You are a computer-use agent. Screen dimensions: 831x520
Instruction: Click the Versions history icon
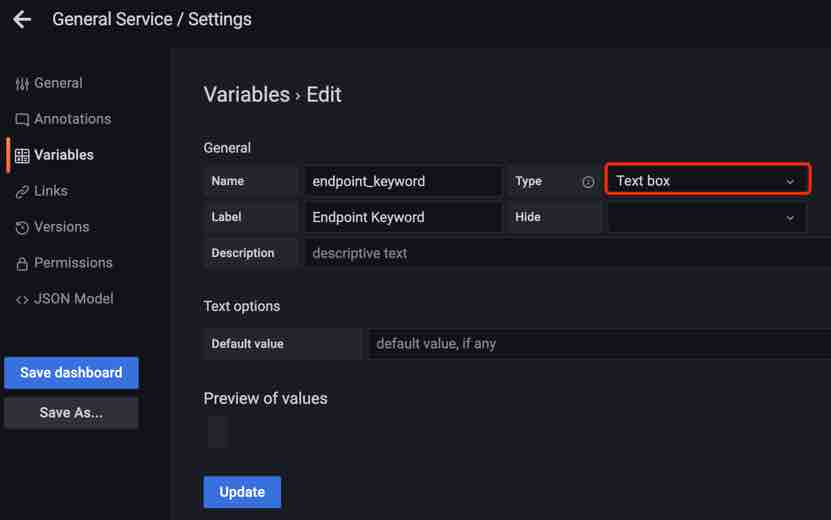point(22,228)
